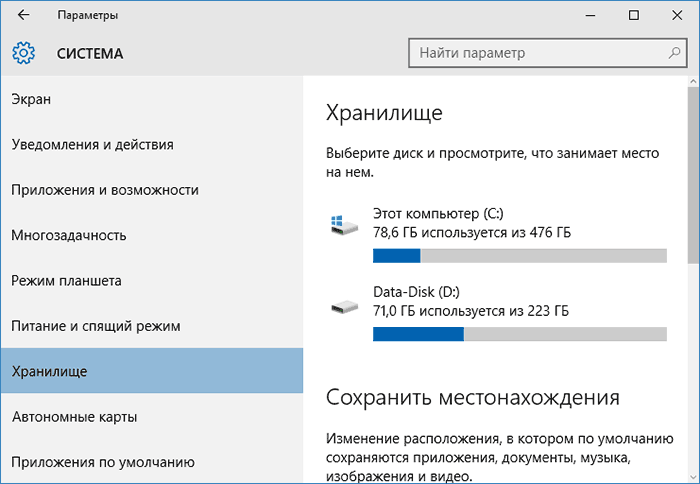Click the back arrow in title bar
Viewport: 700px width, 484px height.
[x=23, y=15]
